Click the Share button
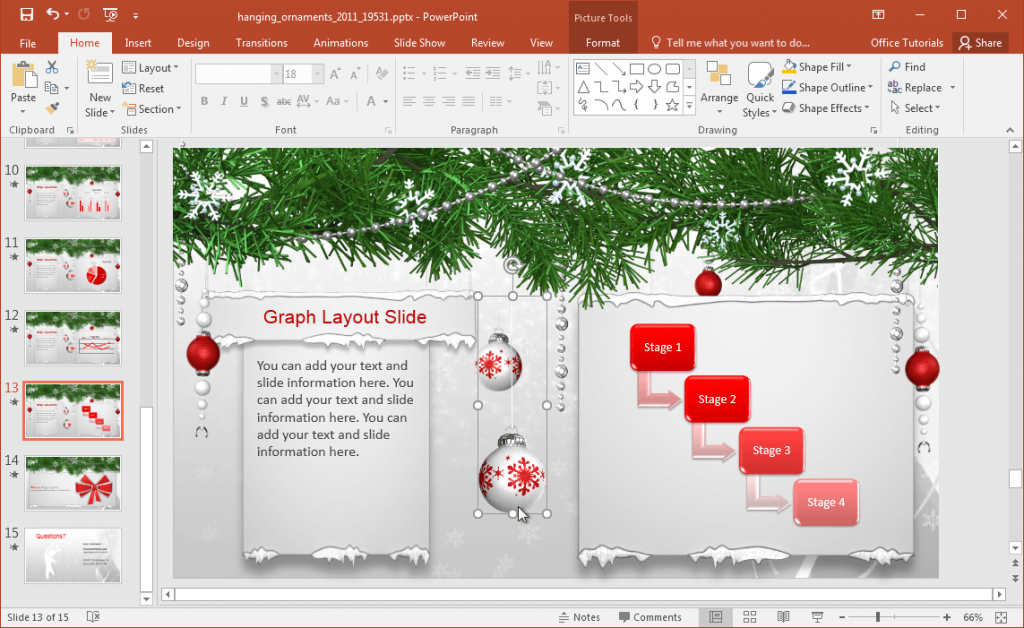 click(981, 43)
